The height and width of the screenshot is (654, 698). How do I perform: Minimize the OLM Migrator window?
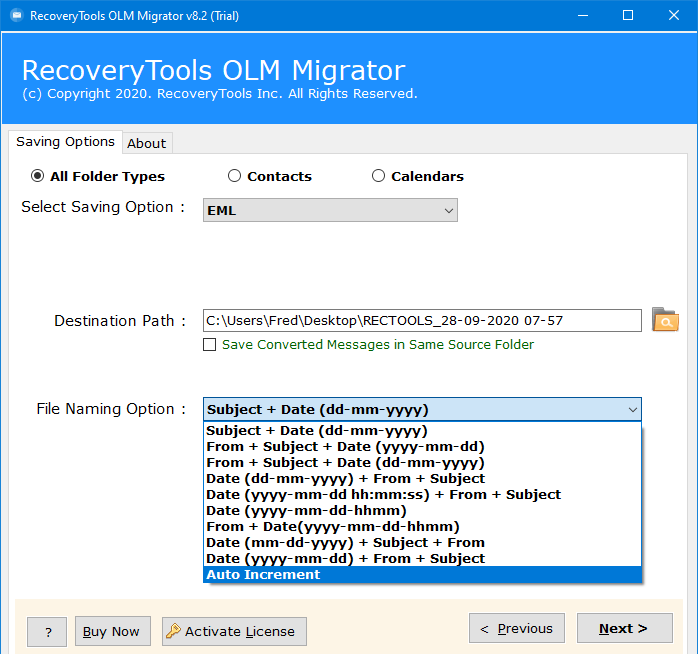[583, 16]
